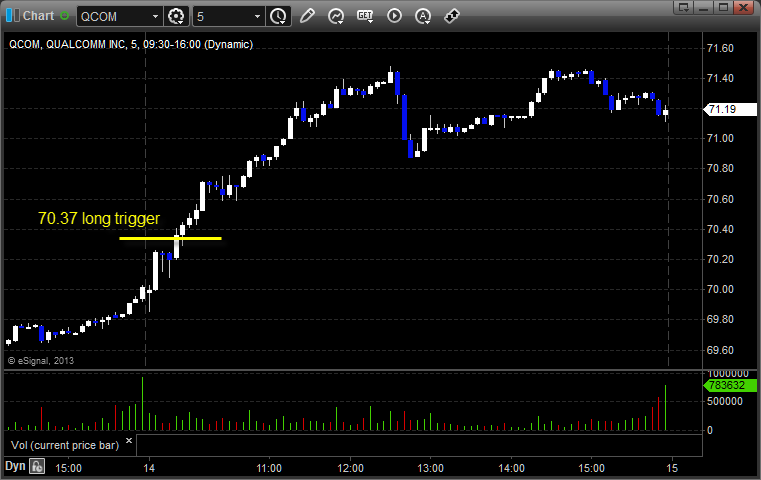Expand the interval 5 dropdown arrow
The height and width of the screenshot is (480, 761).
(258, 17)
